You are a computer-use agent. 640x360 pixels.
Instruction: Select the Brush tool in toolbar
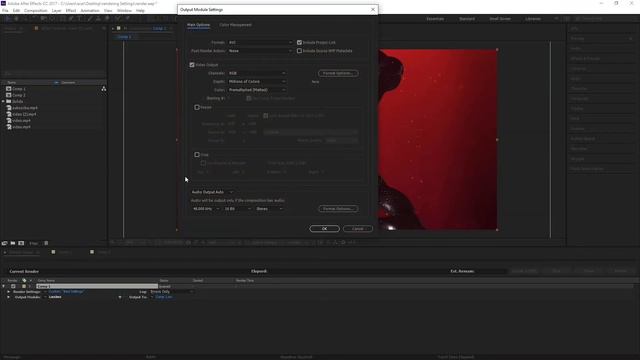point(89,18)
